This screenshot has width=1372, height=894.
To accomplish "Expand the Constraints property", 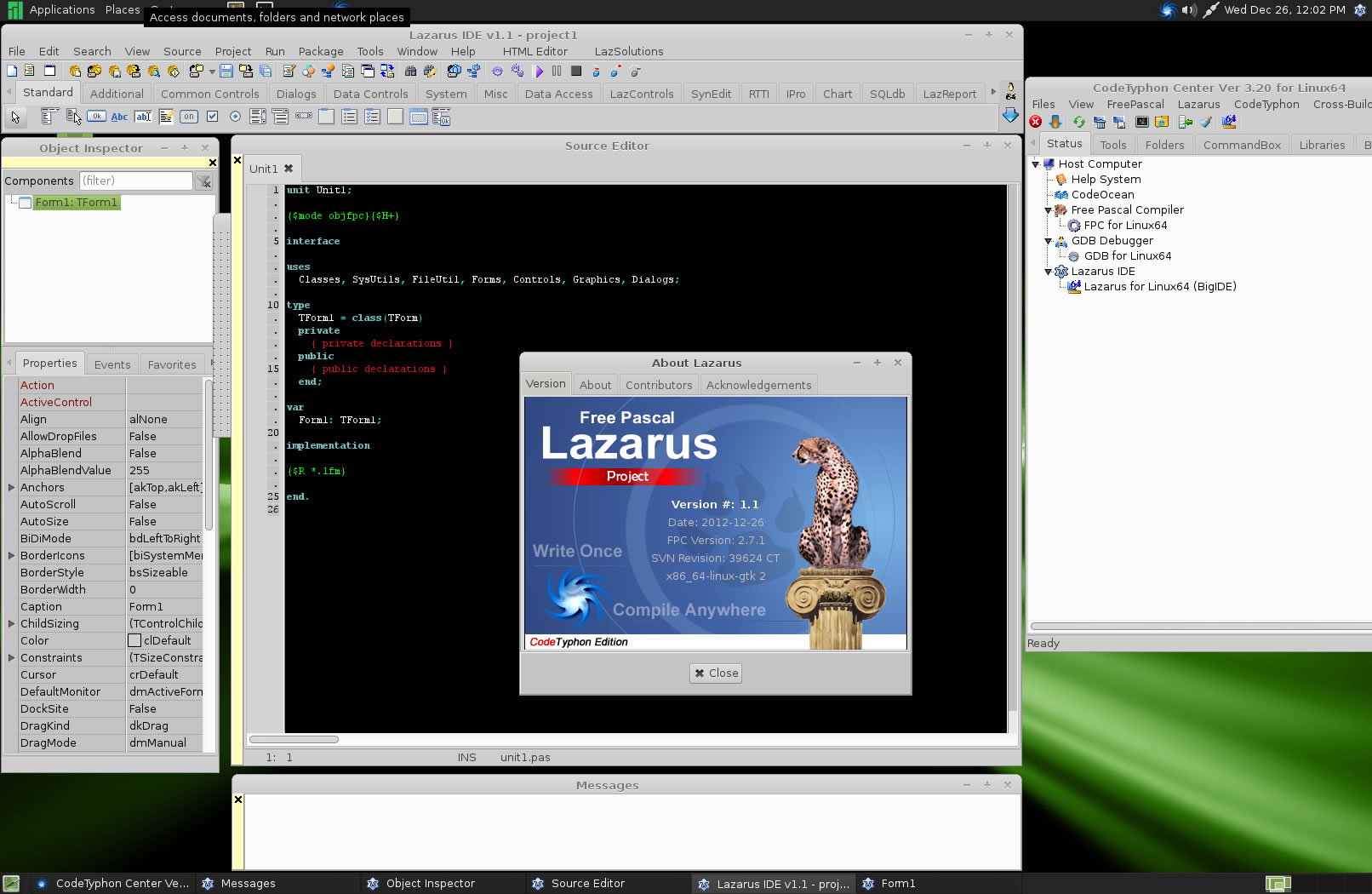I will pos(11,657).
